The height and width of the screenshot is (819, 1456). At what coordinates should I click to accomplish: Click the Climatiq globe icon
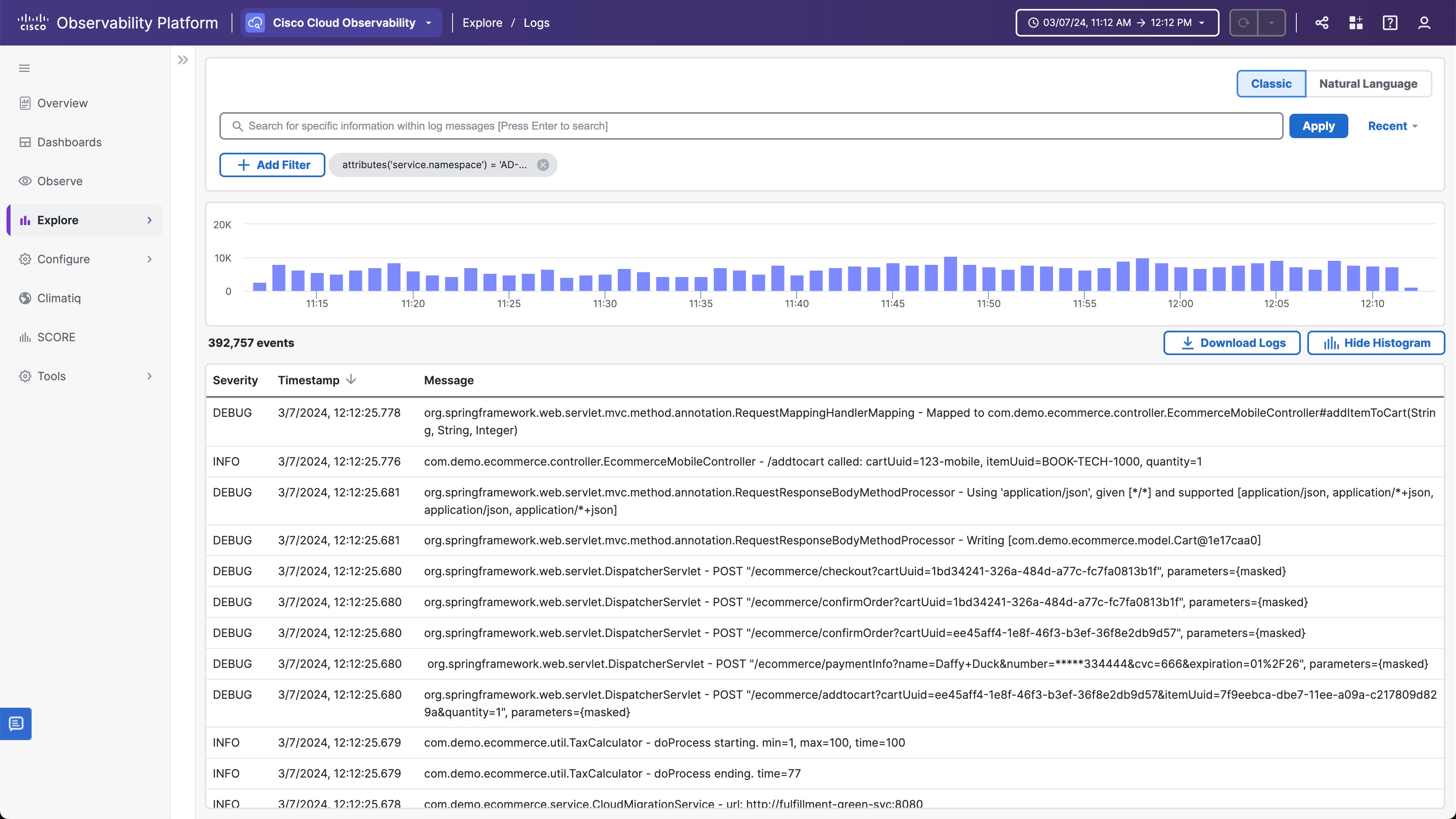point(25,298)
